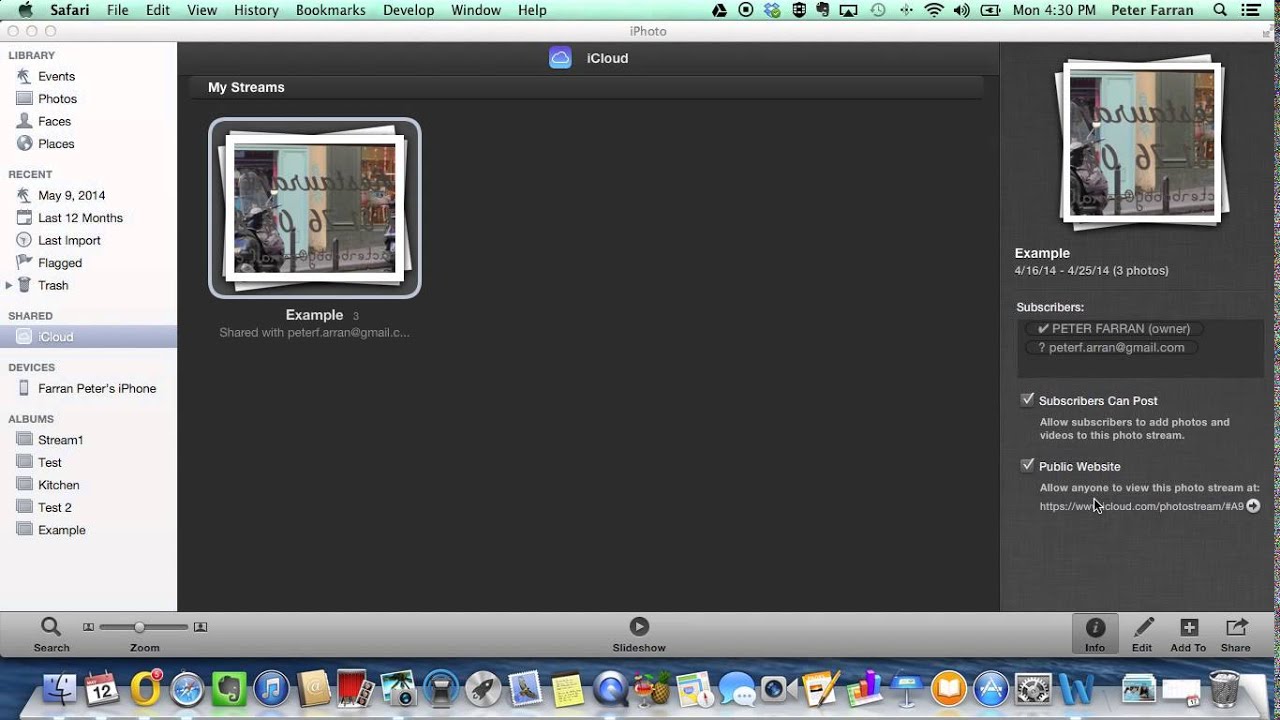Expand the Trash disclosure triangle
This screenshot has height=720, width=1280.
click(x=9, y=285)
